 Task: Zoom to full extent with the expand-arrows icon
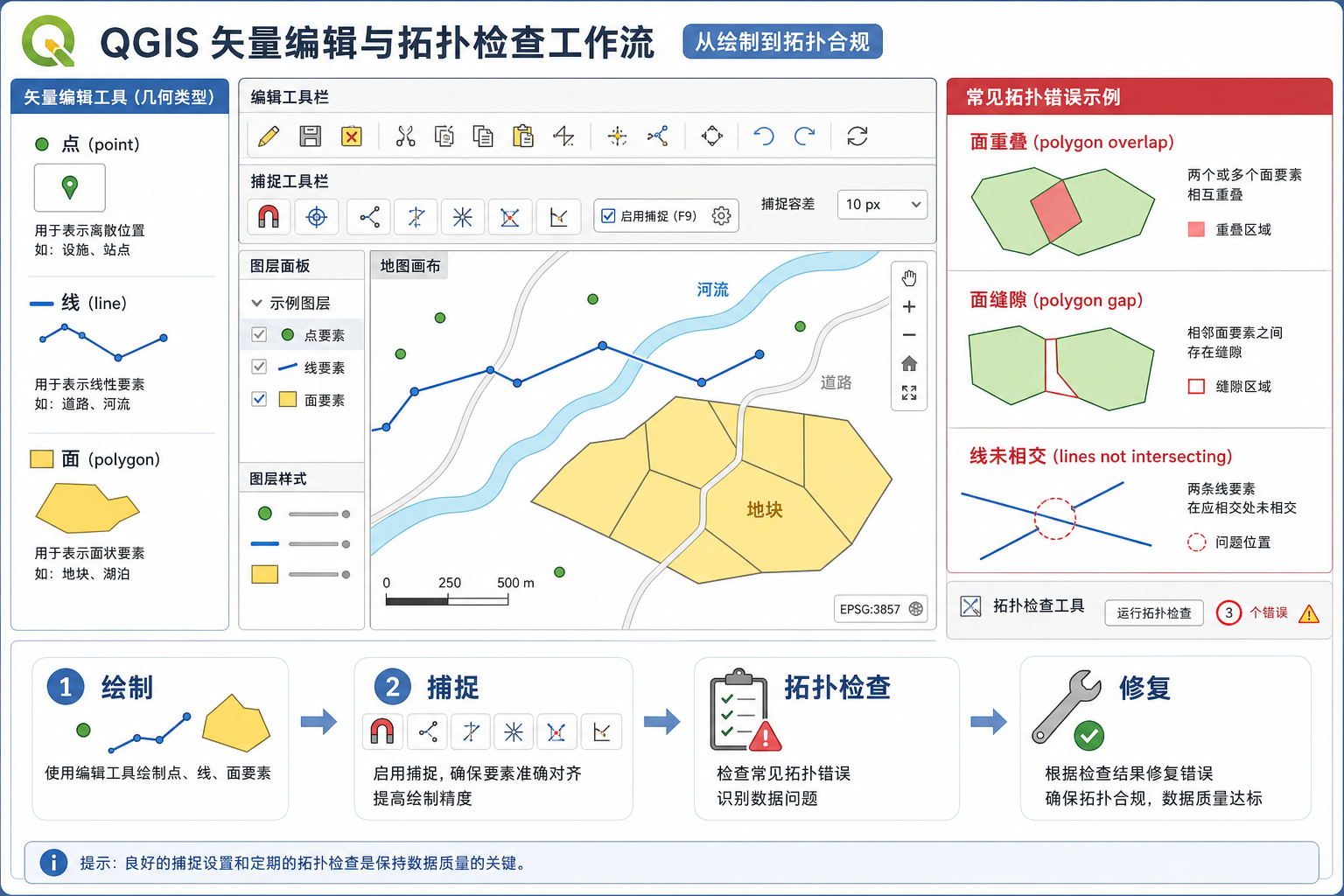coord(909,393)
